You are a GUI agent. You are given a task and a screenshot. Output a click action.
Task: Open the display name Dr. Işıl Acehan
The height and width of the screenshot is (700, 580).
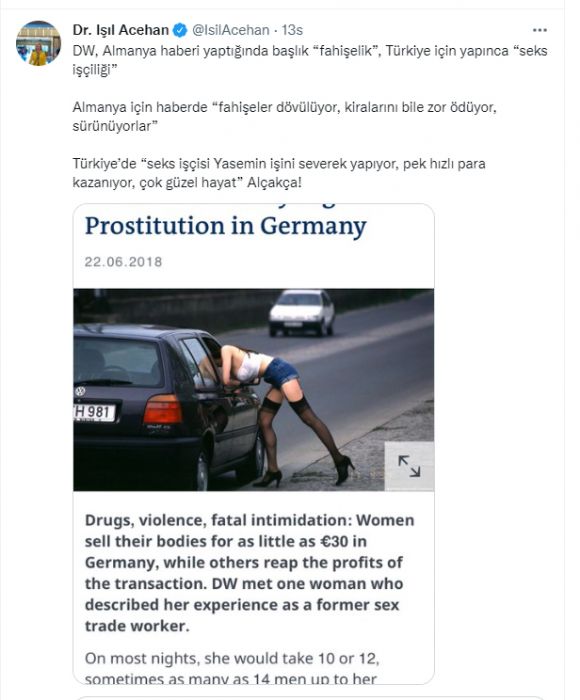[121, 30]
